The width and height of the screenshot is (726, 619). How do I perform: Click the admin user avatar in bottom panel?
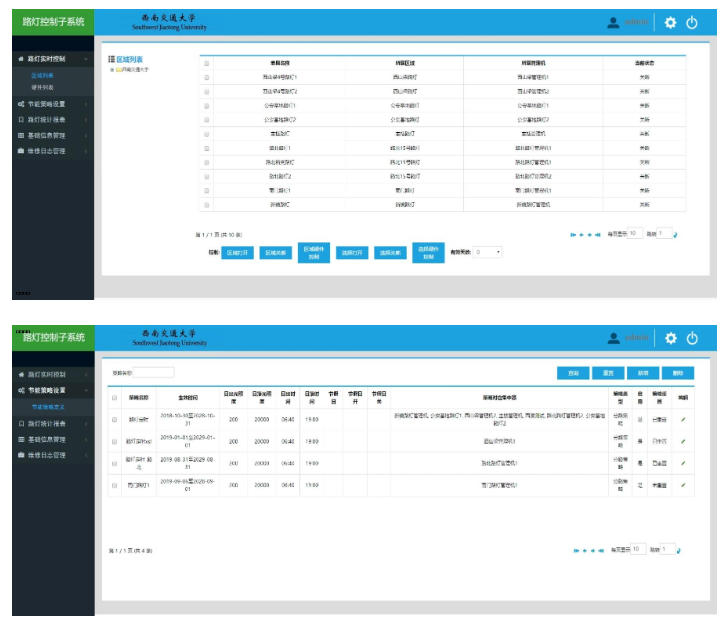[613, 338]
